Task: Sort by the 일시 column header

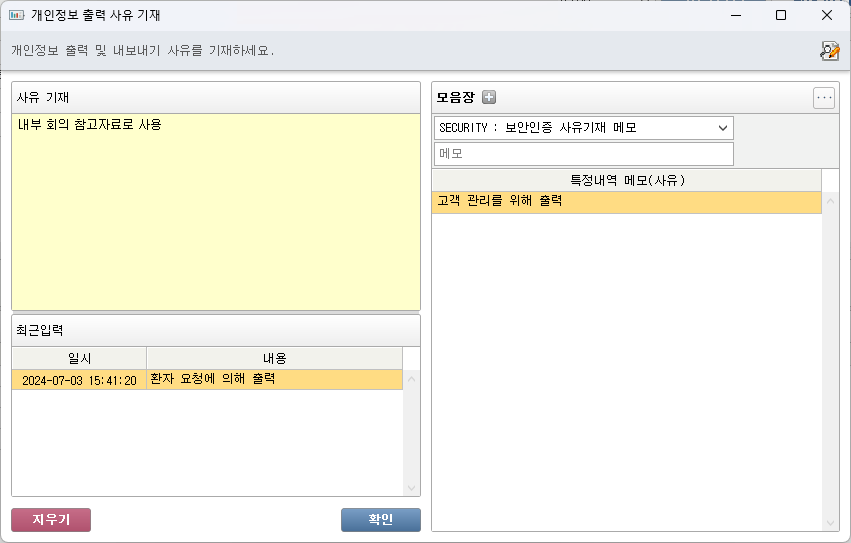Action: tap(79, 358)
